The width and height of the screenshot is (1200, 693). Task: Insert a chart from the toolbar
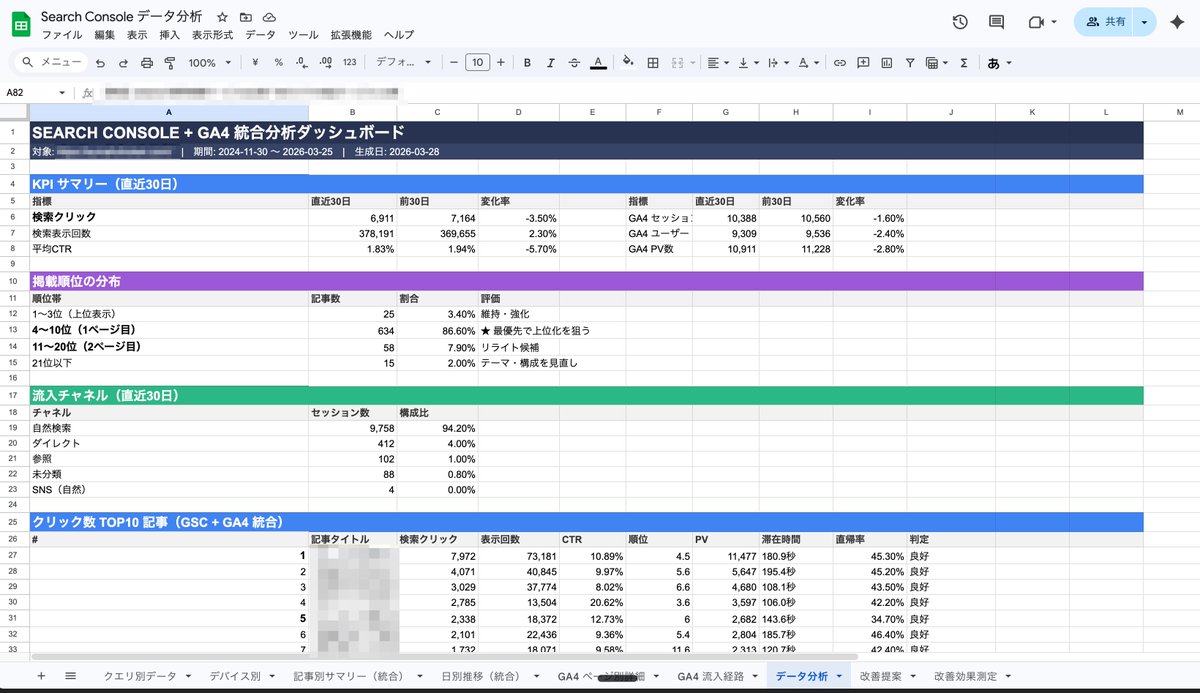click(x=886, y=62)
